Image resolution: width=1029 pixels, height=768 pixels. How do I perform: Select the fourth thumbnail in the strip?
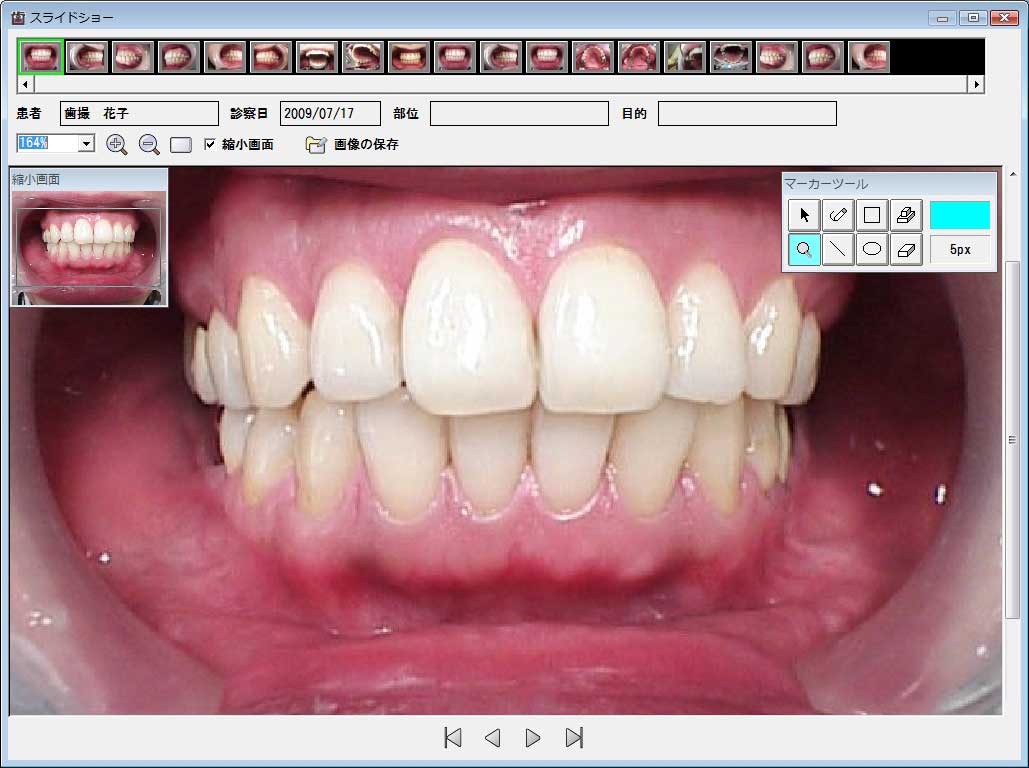tap(178, 56)
